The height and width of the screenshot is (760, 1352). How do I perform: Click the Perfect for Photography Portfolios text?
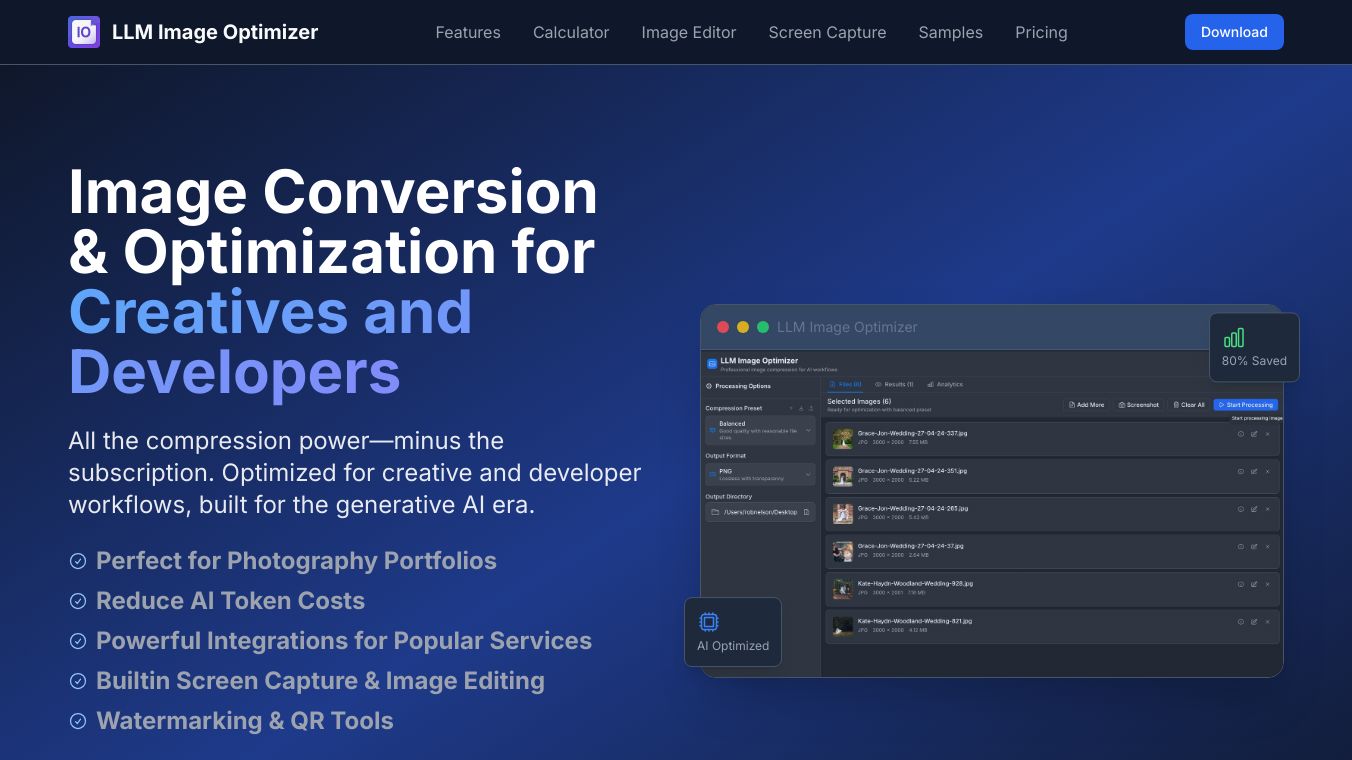click(297, 561)
